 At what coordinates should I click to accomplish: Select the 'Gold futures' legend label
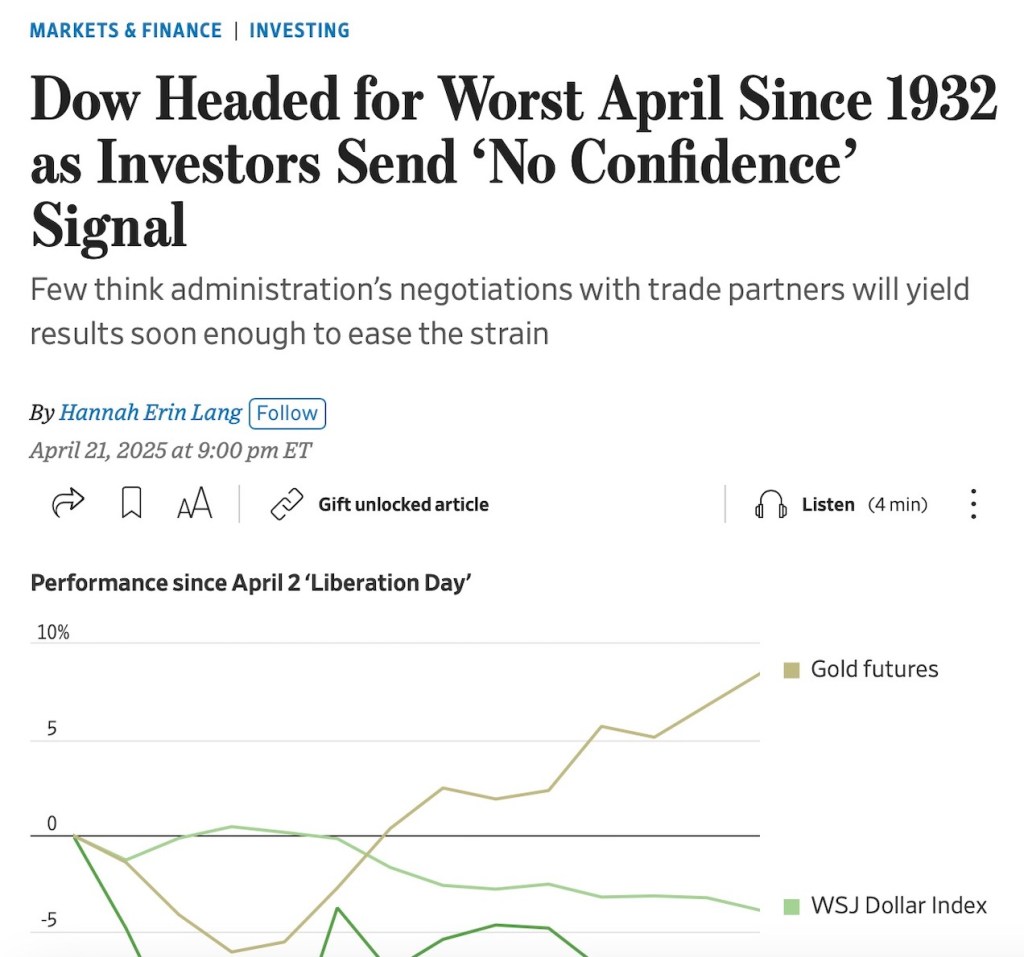coord(874,669)
